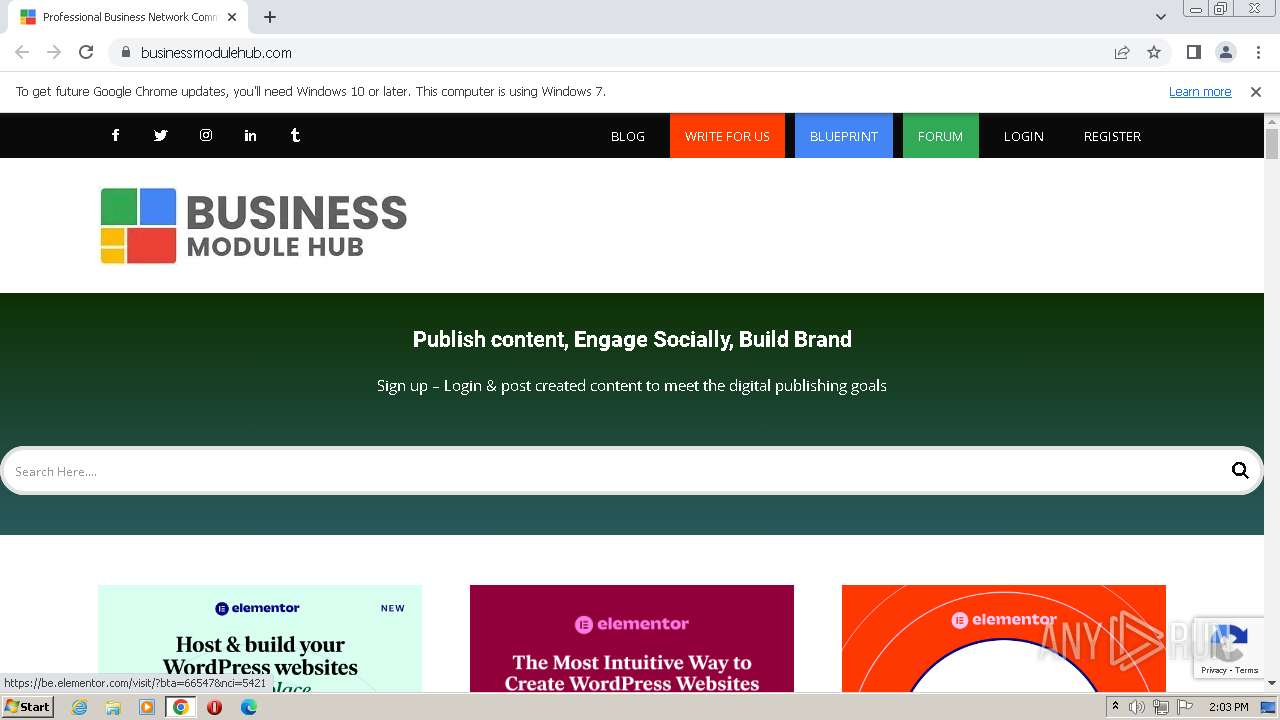This screenshot has height=720, width=1280.
Task: Open Elementor host & build banner
Action: pyautogui.click(x=260, y=638)
